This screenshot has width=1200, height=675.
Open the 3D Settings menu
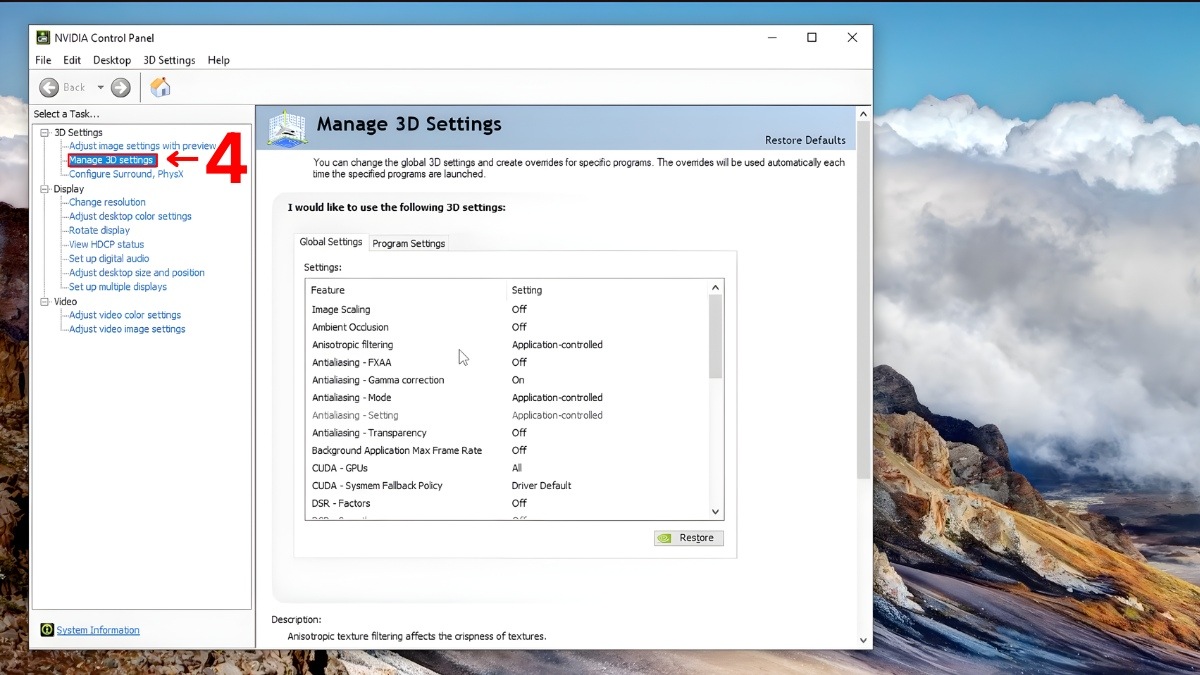[x=169, y=60]
